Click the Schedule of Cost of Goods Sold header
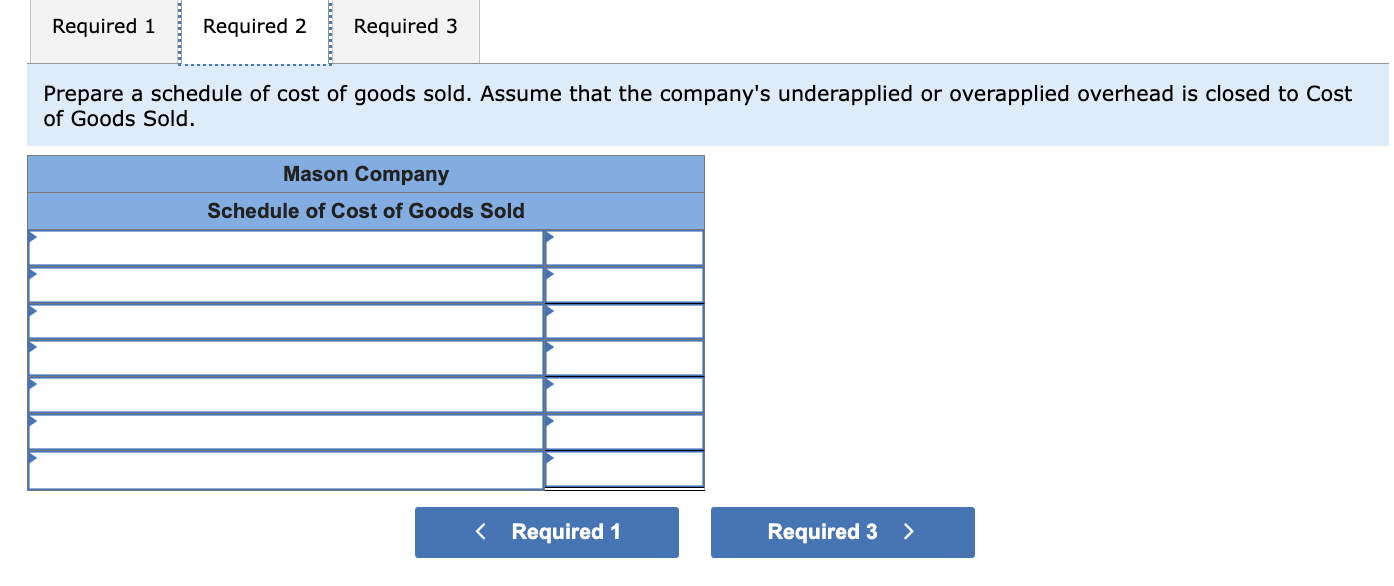Viewport: 1394px width, 586px height. tap(366, 210)
